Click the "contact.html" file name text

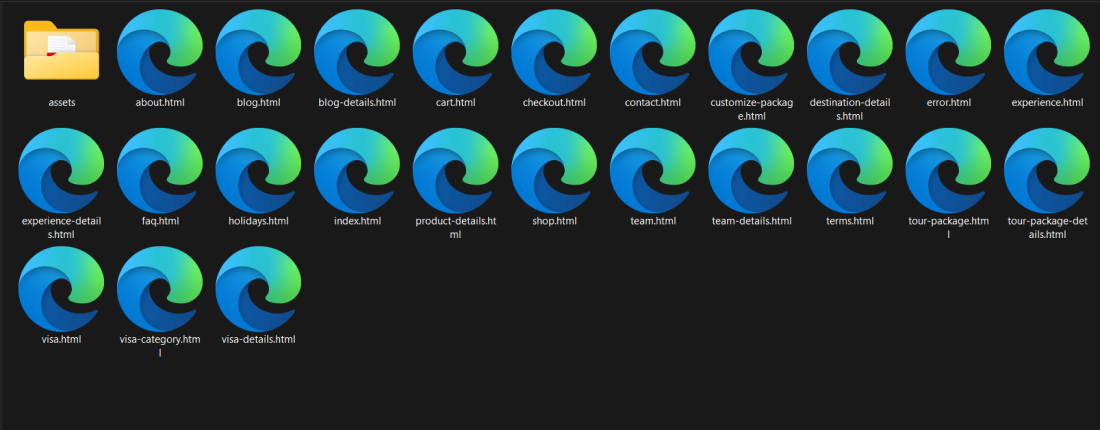653,102
